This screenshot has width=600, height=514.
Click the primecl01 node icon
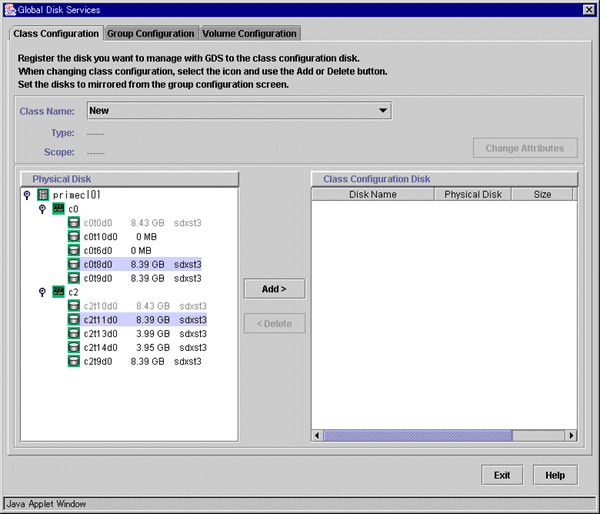pos(43,195)
